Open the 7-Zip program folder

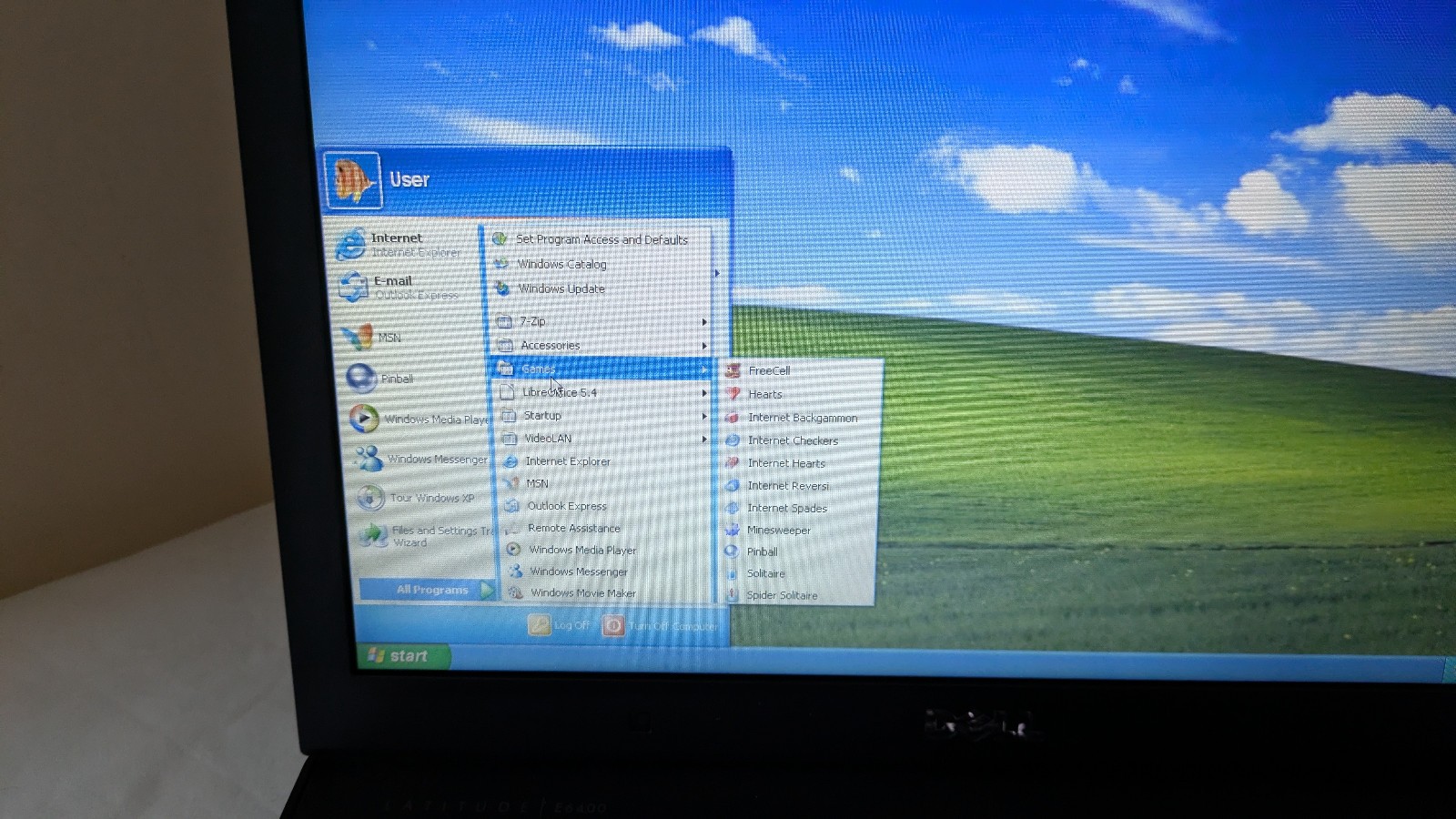tap(601, 321)
